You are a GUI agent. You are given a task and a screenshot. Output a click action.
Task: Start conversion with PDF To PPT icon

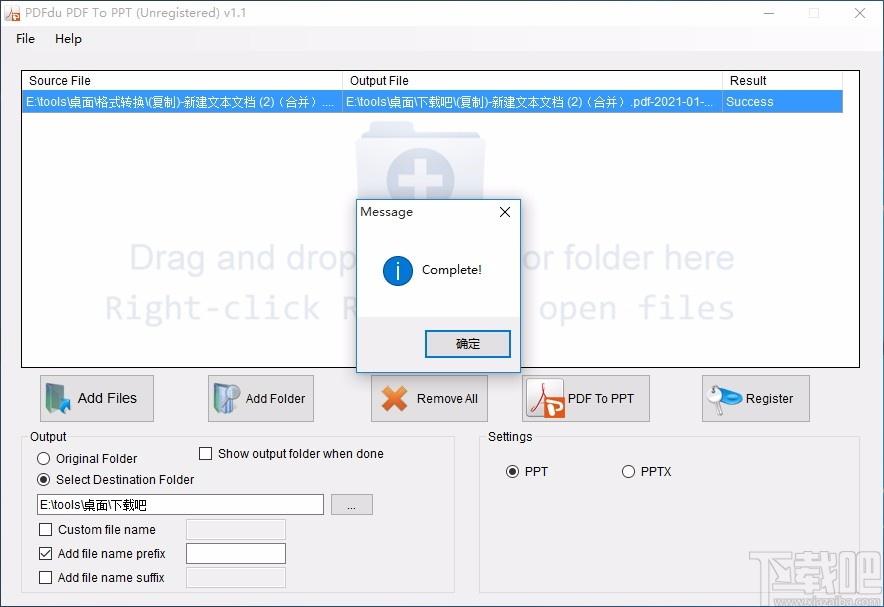[x=547, y=398]
